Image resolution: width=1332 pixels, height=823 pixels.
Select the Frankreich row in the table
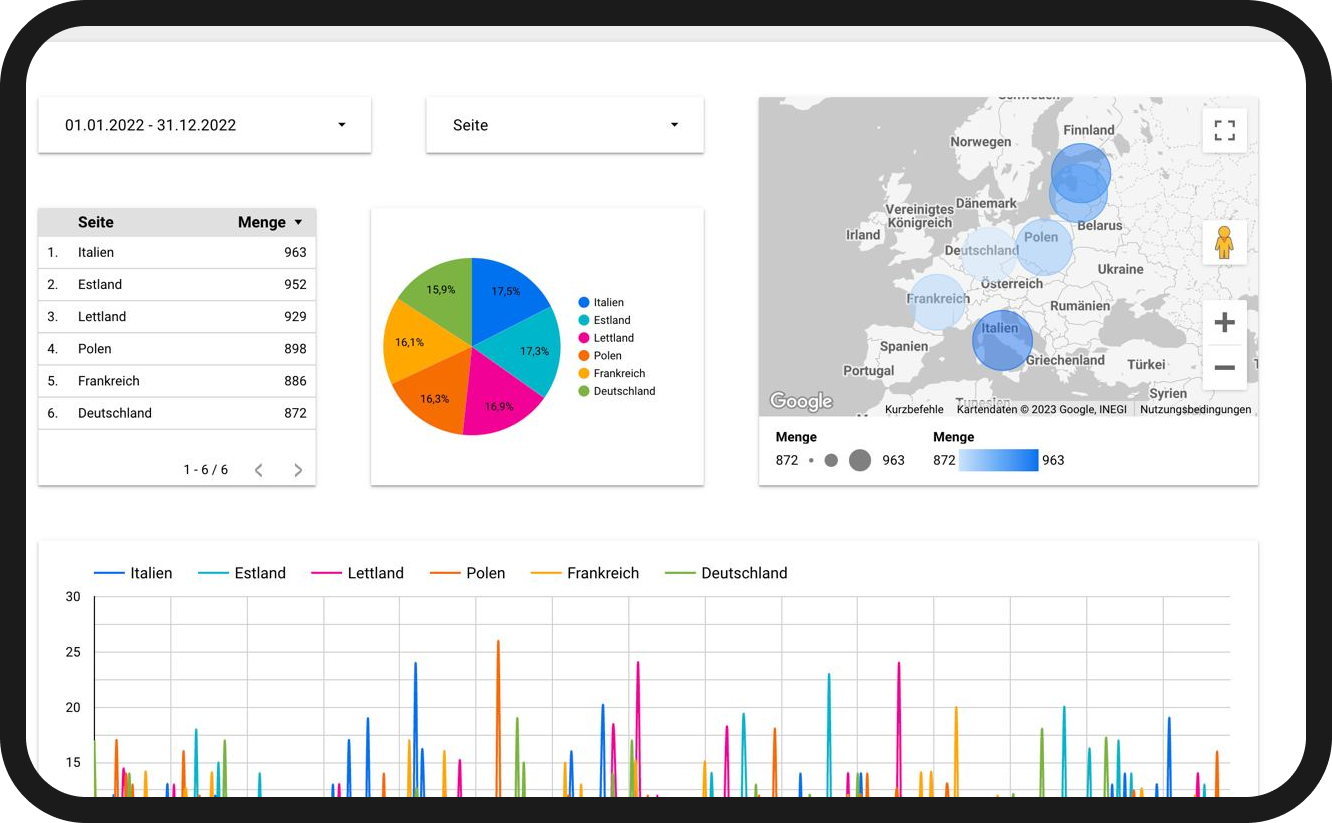[177, 381]
